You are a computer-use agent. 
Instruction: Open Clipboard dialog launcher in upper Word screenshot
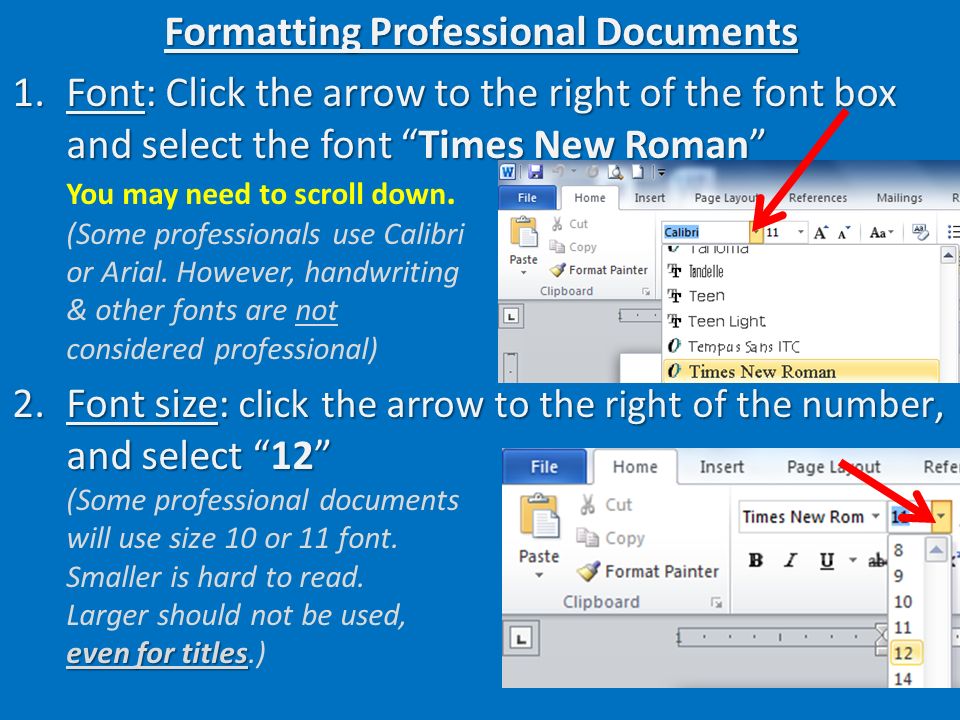(646, 292)
